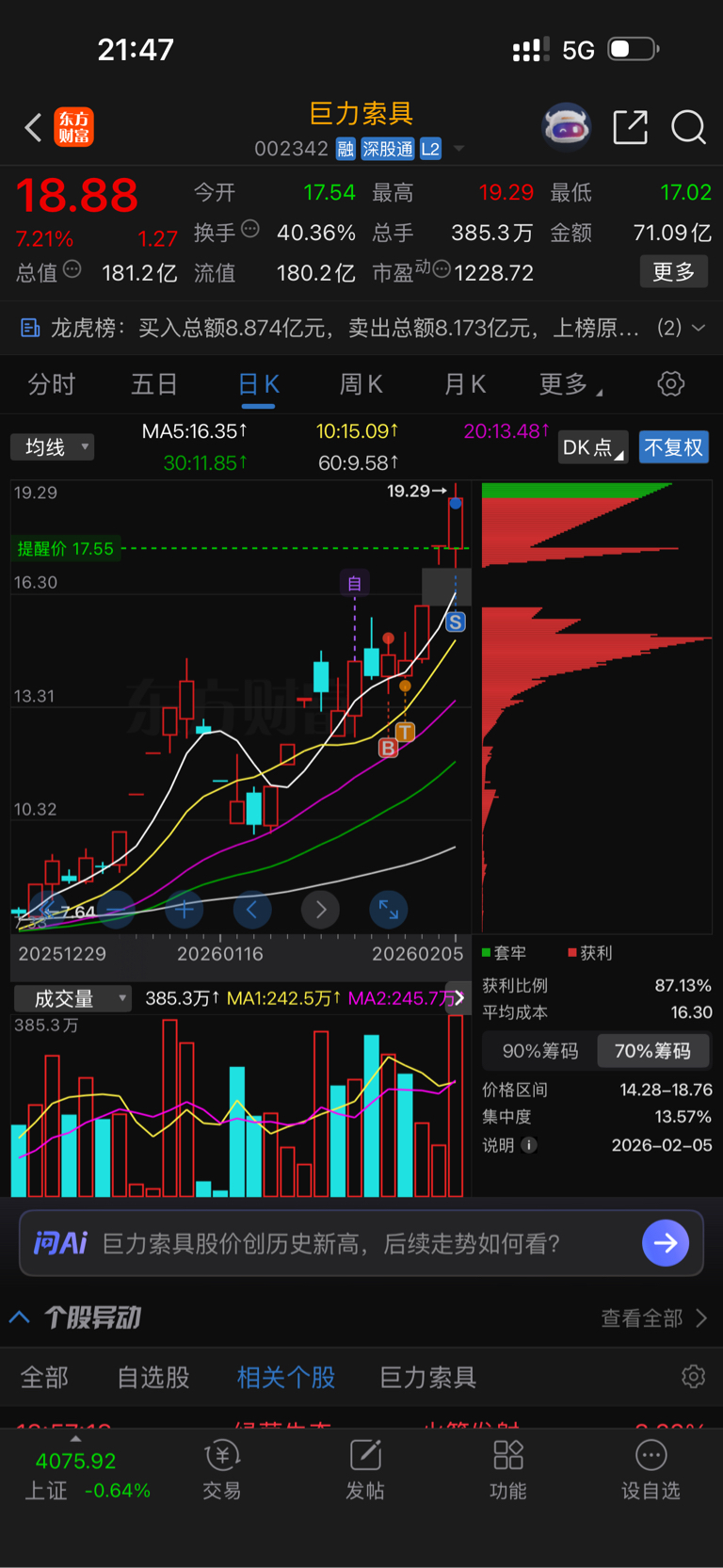
Task: Open the robot AI assistant avatar
Action: click(566, 126)
